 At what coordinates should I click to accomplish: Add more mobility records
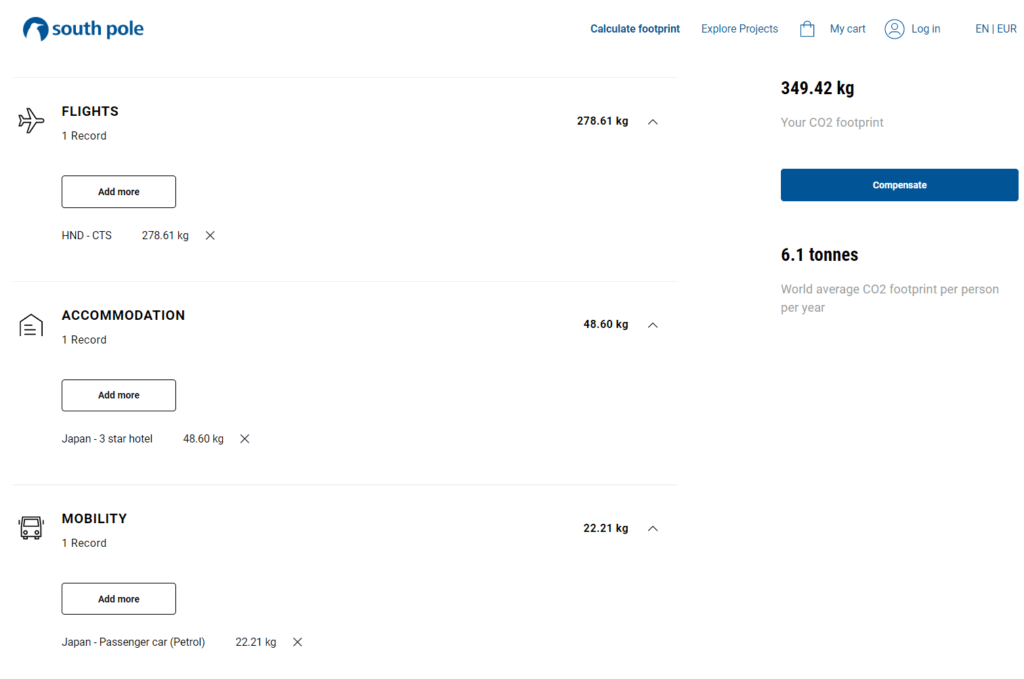tap(119, 599)
